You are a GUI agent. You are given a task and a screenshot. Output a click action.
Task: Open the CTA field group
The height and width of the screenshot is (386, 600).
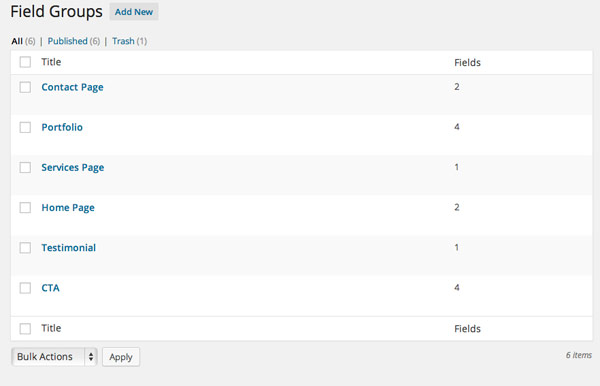click(x=51, y=288)
